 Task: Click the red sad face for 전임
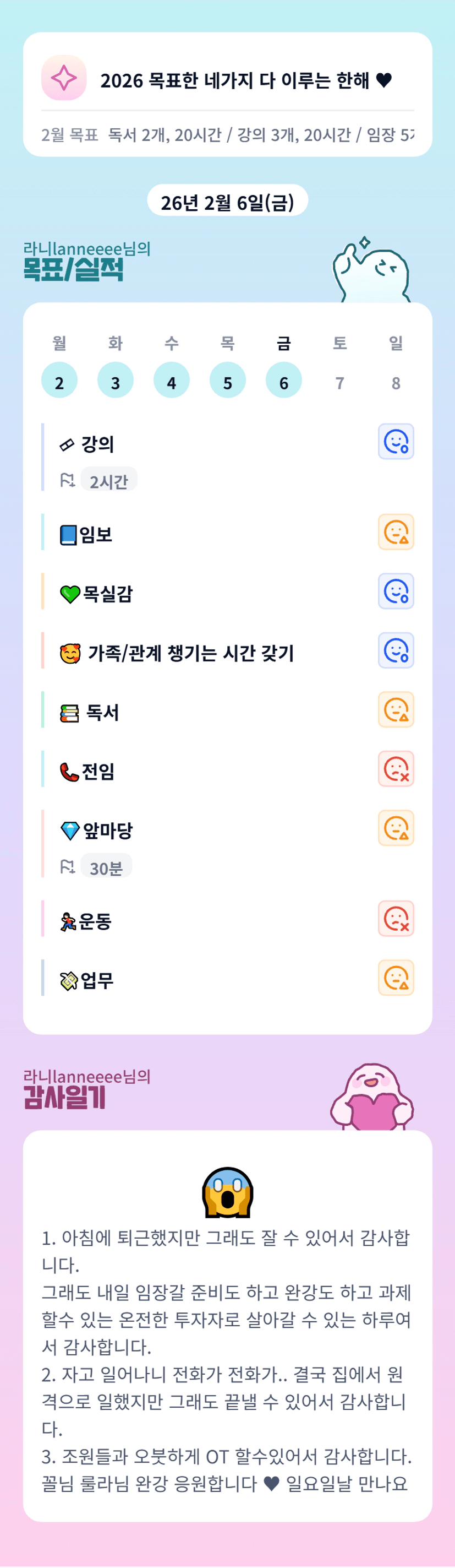(x=396, y=769)
